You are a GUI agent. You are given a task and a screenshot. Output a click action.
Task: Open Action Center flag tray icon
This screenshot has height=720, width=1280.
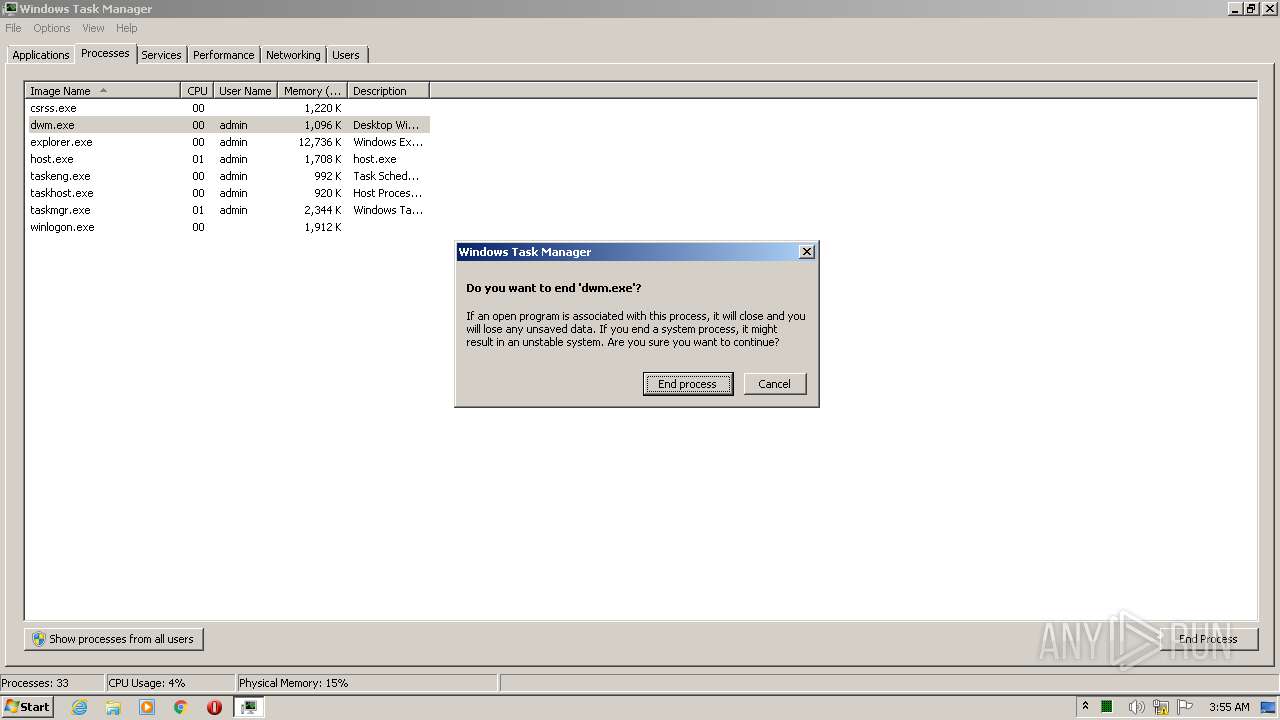(x=1185, y=707)
